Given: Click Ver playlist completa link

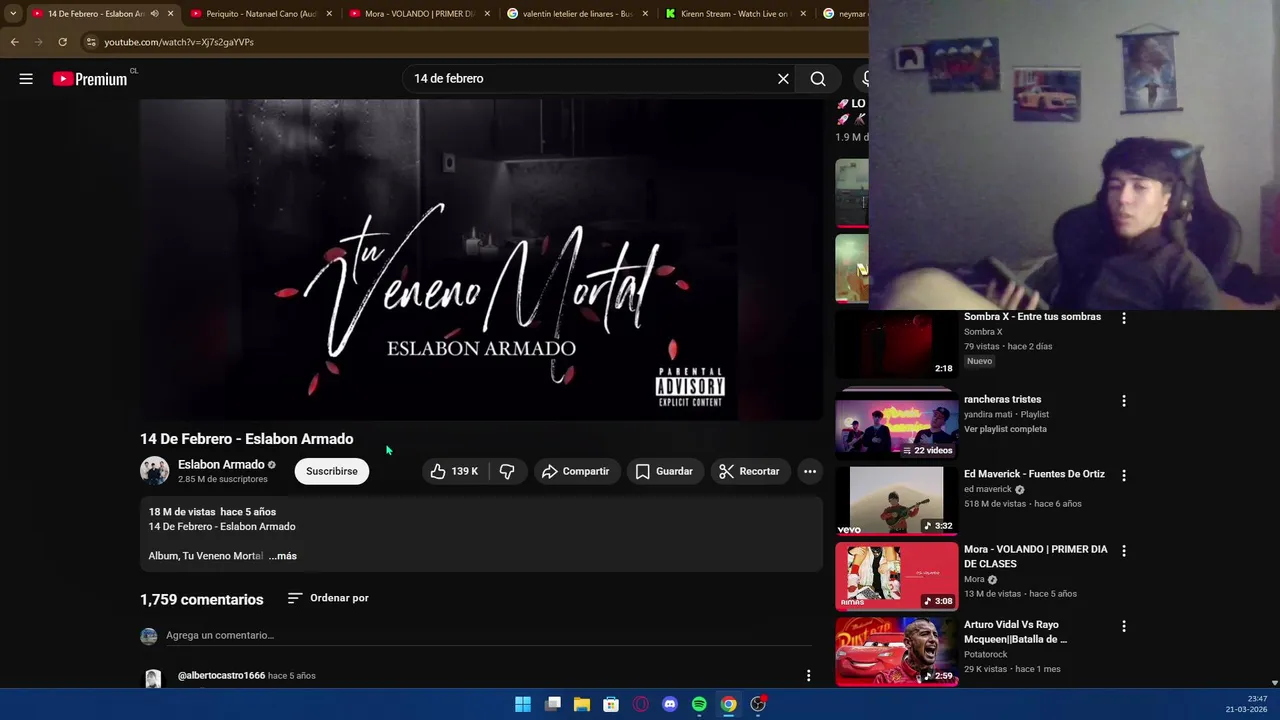Looking at the screenshot, I should [x=1005, y=429].
